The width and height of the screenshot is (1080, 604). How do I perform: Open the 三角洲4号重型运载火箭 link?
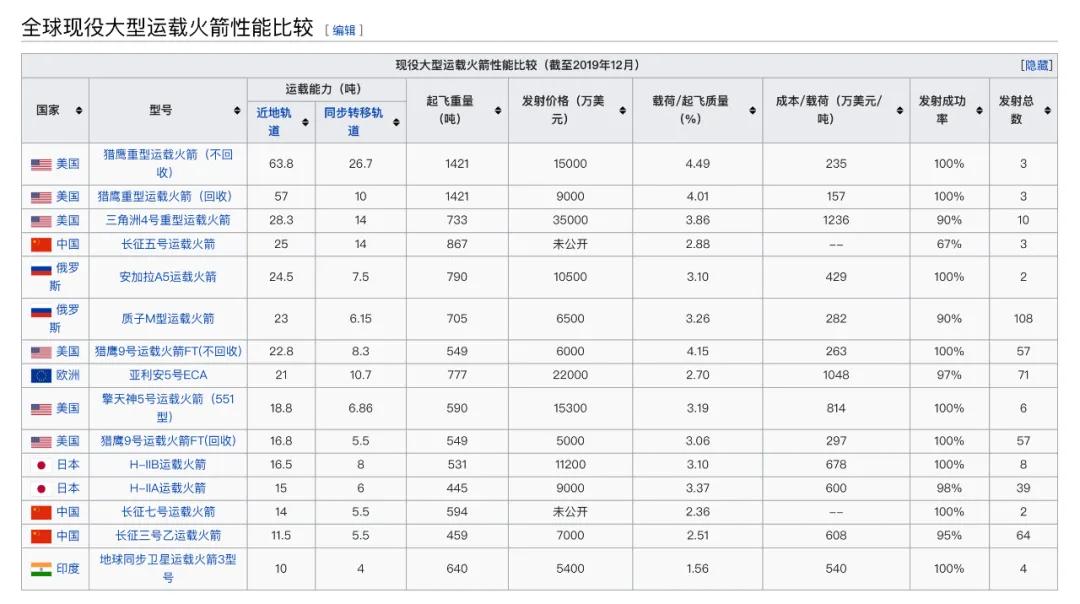pos(170,220)
